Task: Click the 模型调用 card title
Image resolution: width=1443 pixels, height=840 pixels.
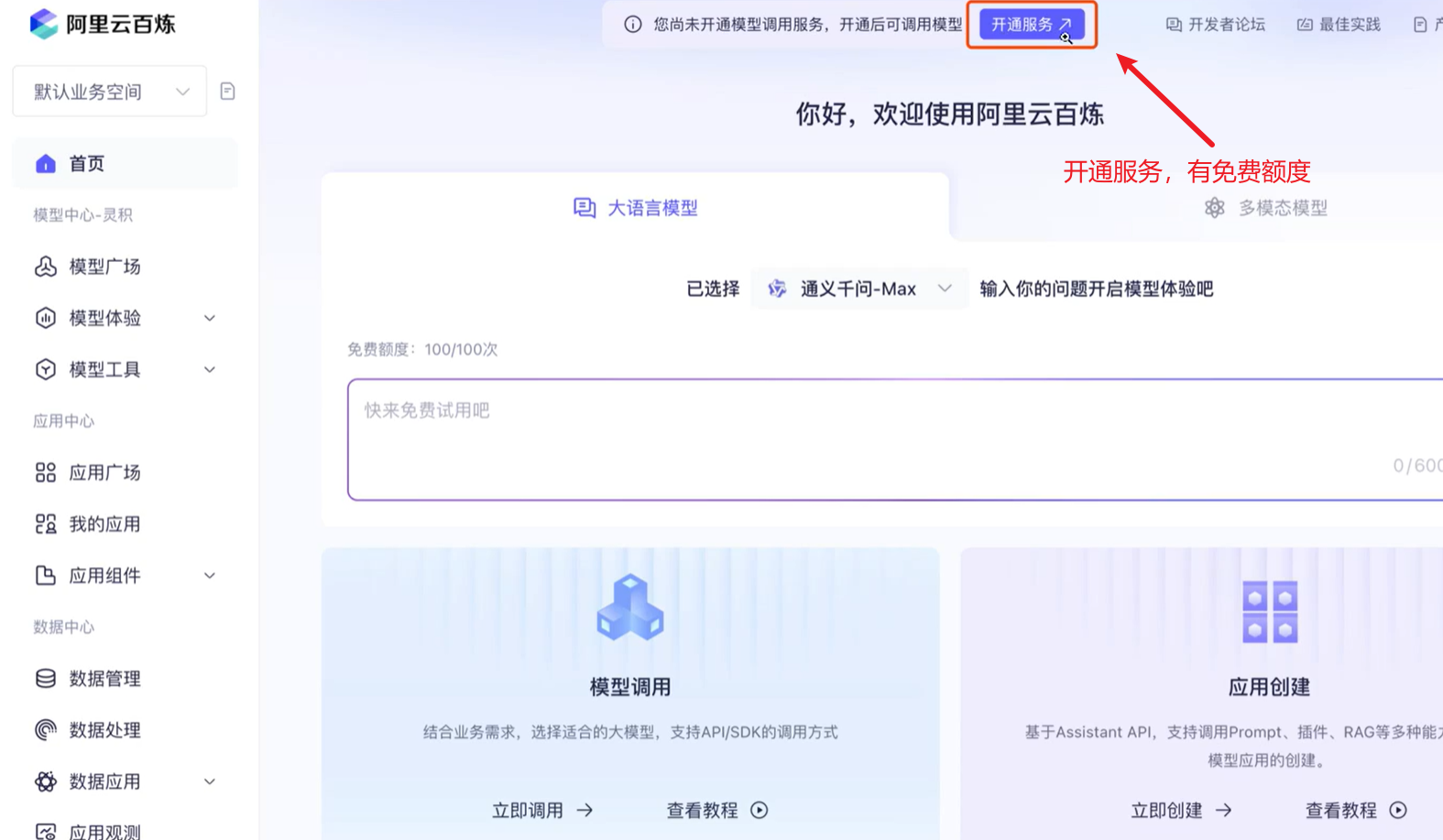Action: 630,687
